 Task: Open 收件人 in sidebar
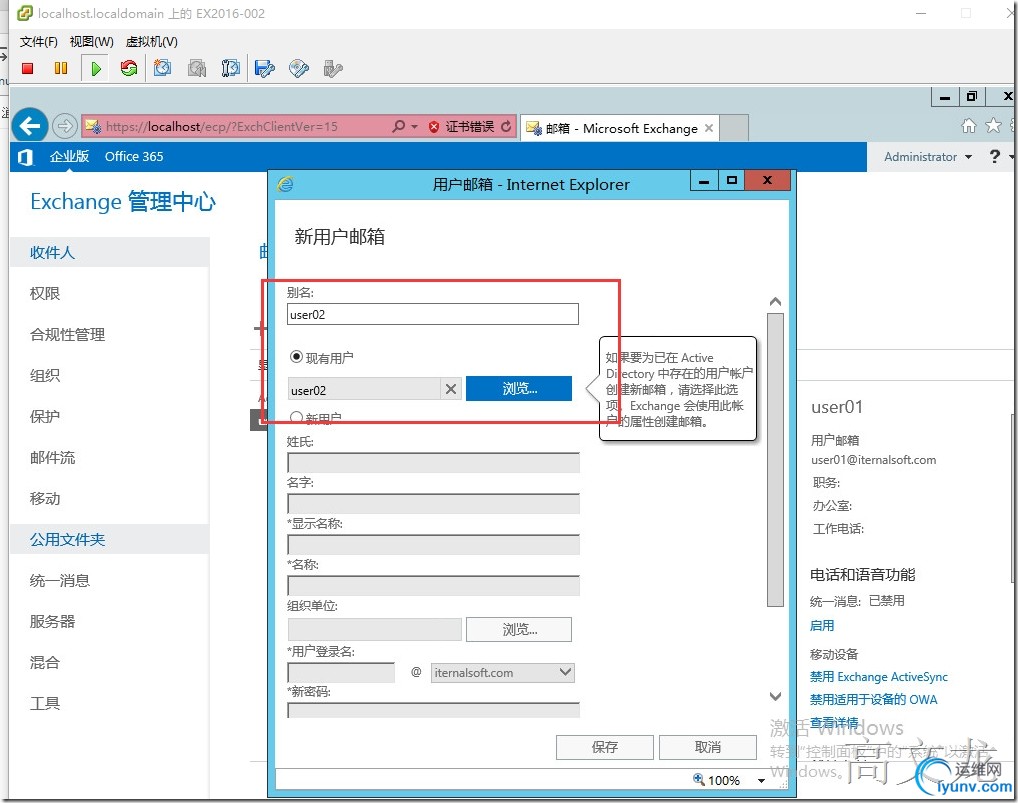[x=109, y=253]
